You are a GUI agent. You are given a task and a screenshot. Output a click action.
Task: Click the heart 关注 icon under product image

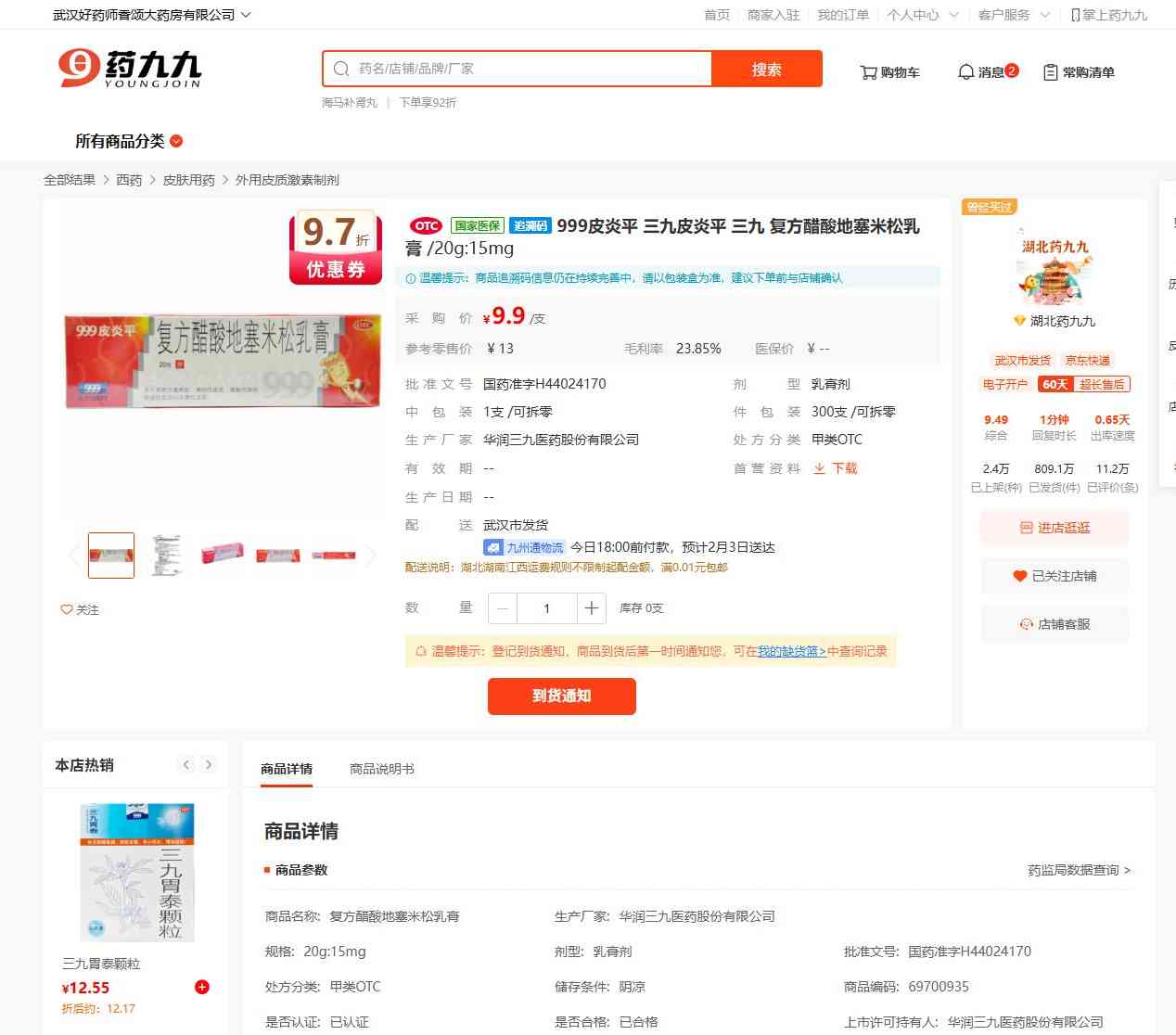tap(67, 609)
